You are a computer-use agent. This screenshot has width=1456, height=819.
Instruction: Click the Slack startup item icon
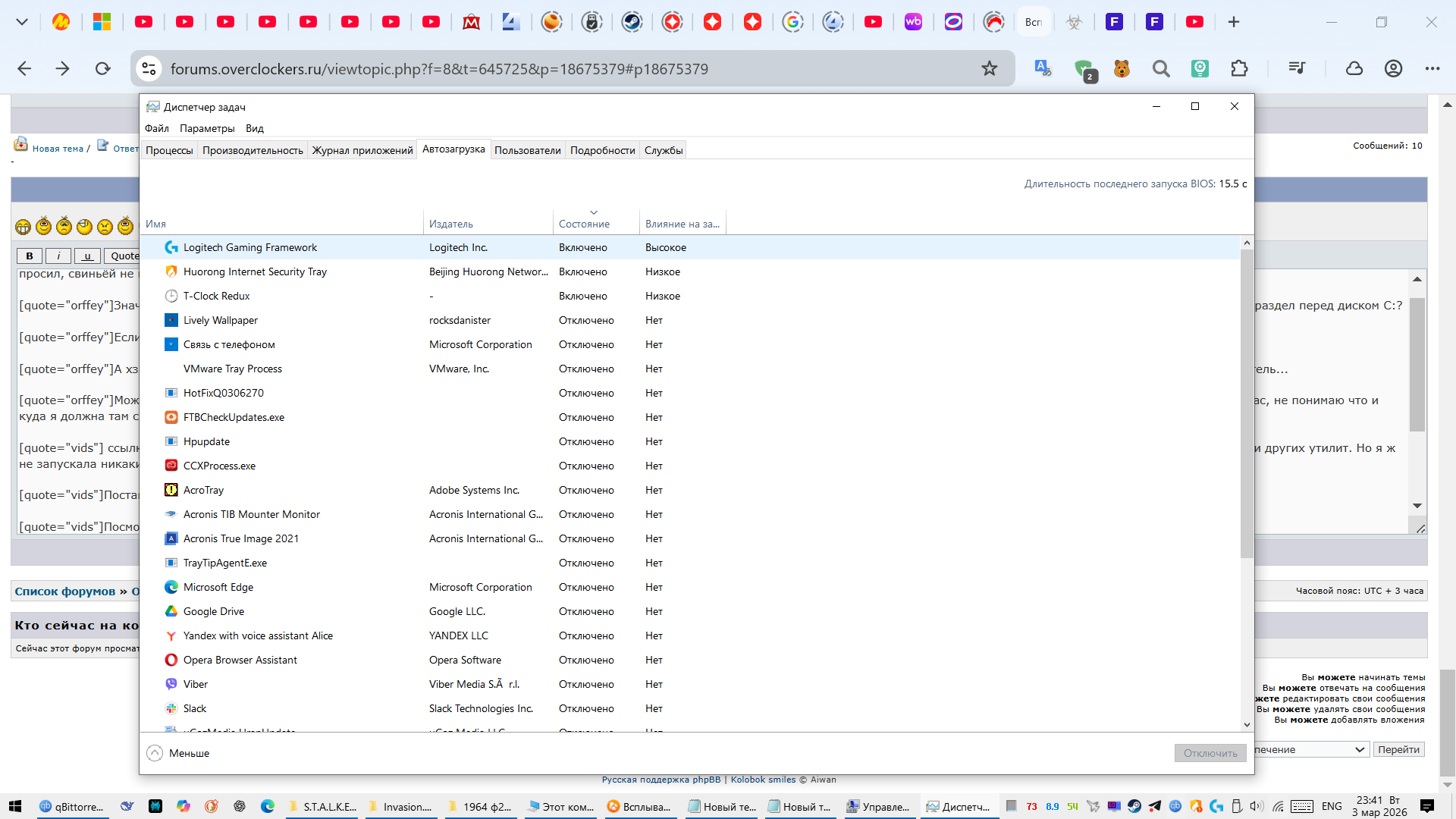pos(171,708)
